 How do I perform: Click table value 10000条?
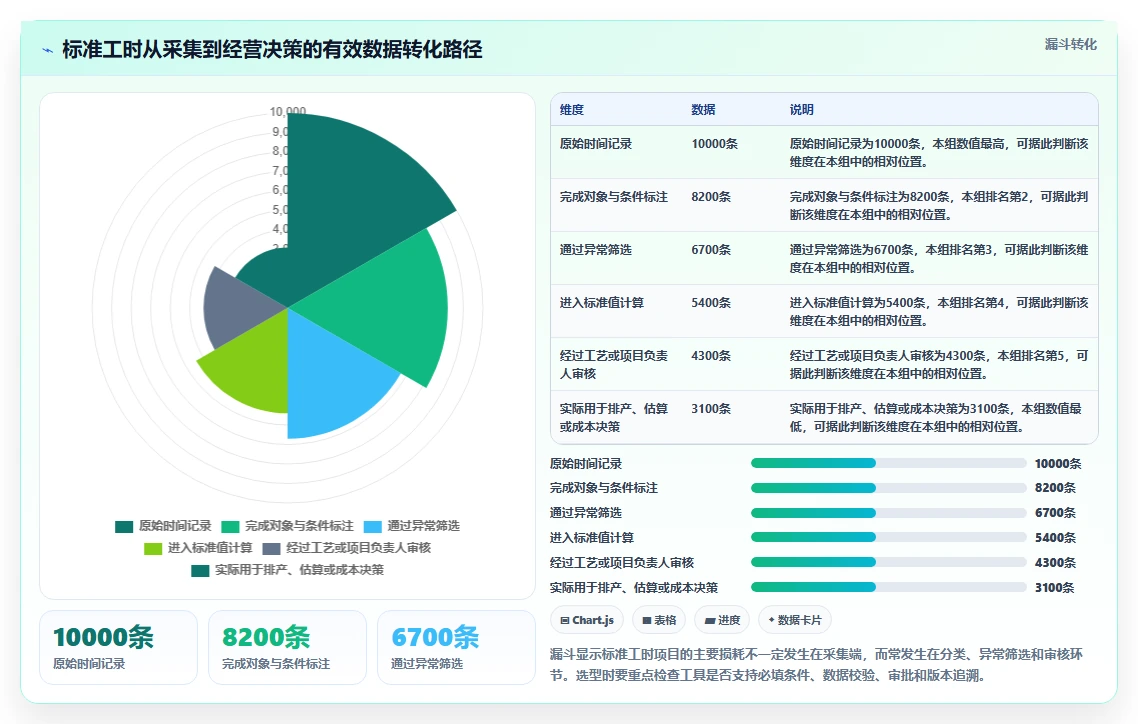point(714,144)
